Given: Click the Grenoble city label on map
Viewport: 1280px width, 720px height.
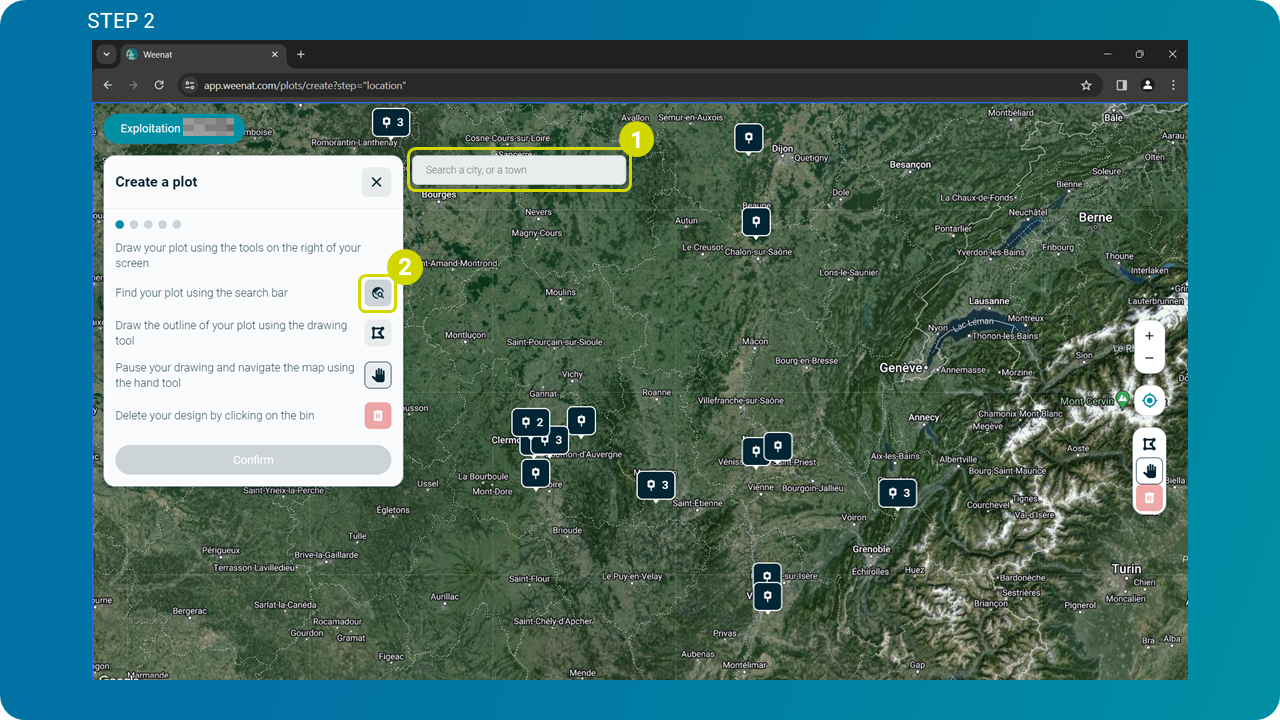Looking at the screenshot, I should 871,549.
